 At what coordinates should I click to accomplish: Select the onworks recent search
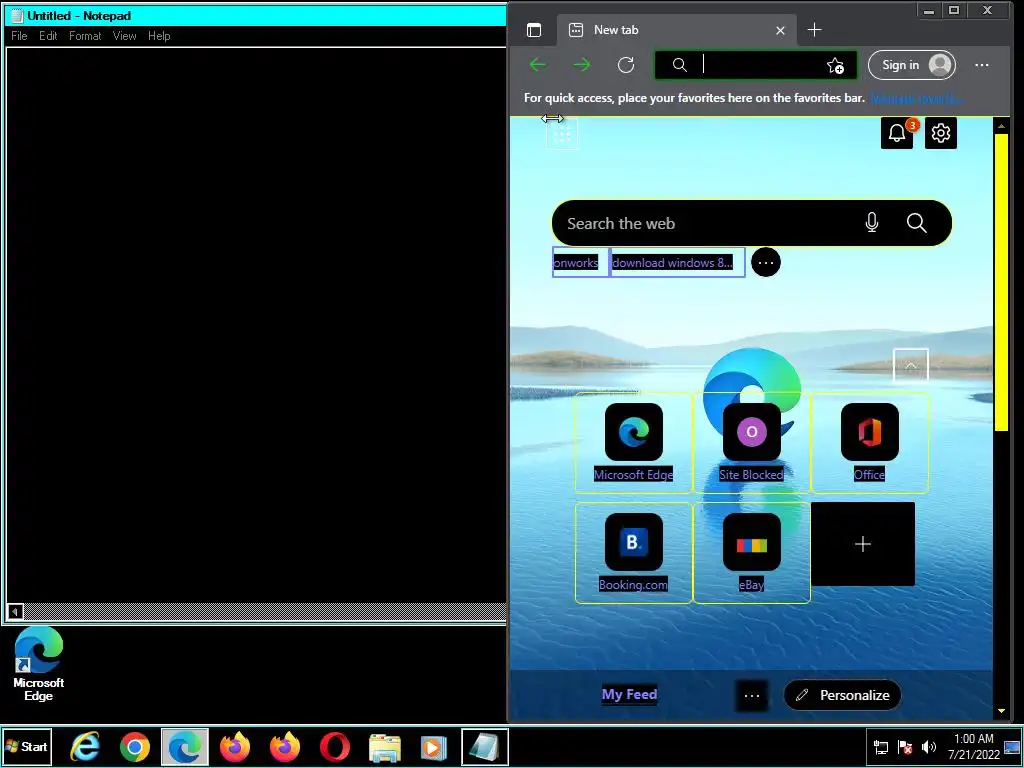click(x=580, y=263)
